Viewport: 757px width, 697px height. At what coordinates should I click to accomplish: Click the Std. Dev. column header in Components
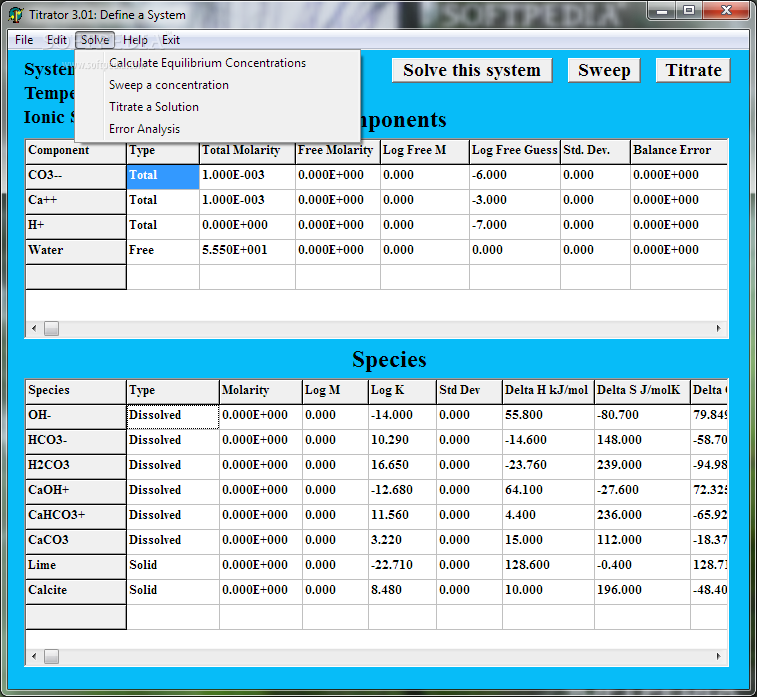[595, 152]
